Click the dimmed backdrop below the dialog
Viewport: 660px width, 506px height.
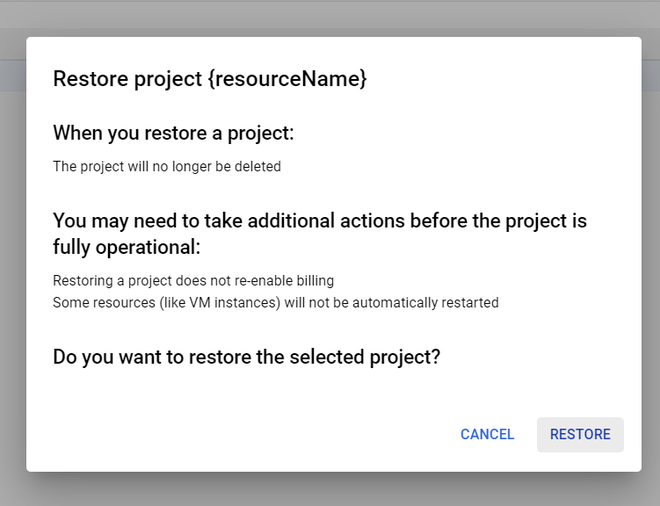coord(330,490)
